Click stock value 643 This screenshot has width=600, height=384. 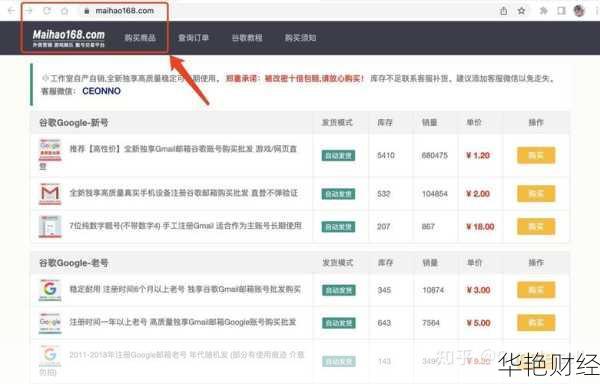tap(384, 323)
